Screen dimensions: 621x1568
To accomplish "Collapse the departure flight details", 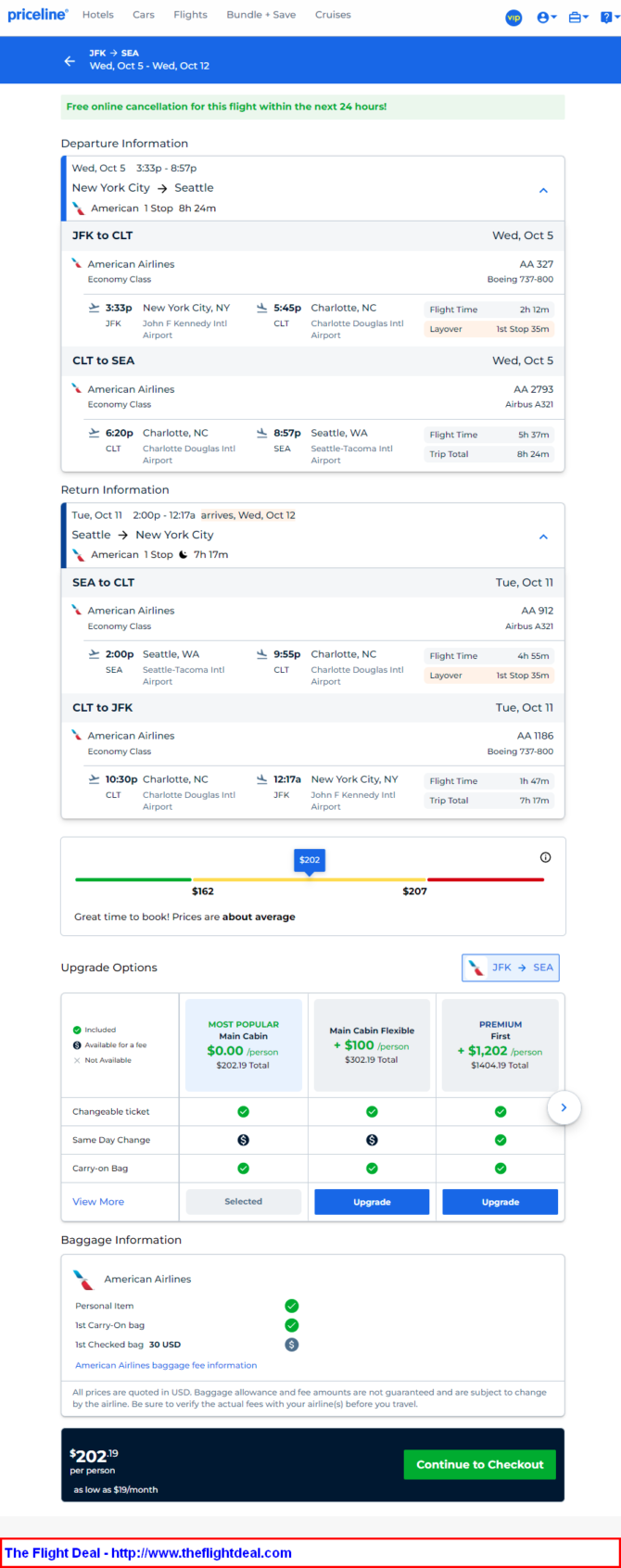I will point(543,190).
